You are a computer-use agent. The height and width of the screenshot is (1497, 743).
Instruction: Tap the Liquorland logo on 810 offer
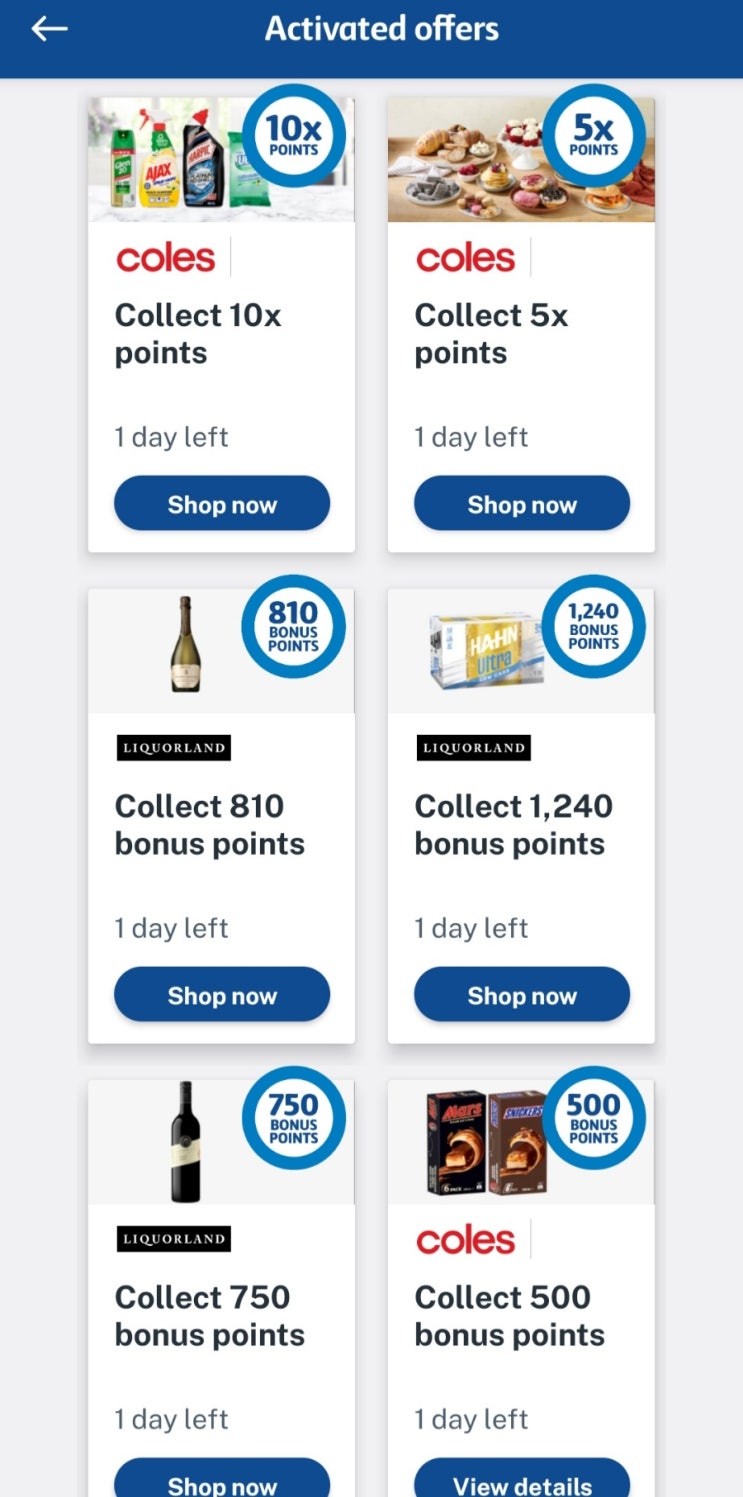174,748
